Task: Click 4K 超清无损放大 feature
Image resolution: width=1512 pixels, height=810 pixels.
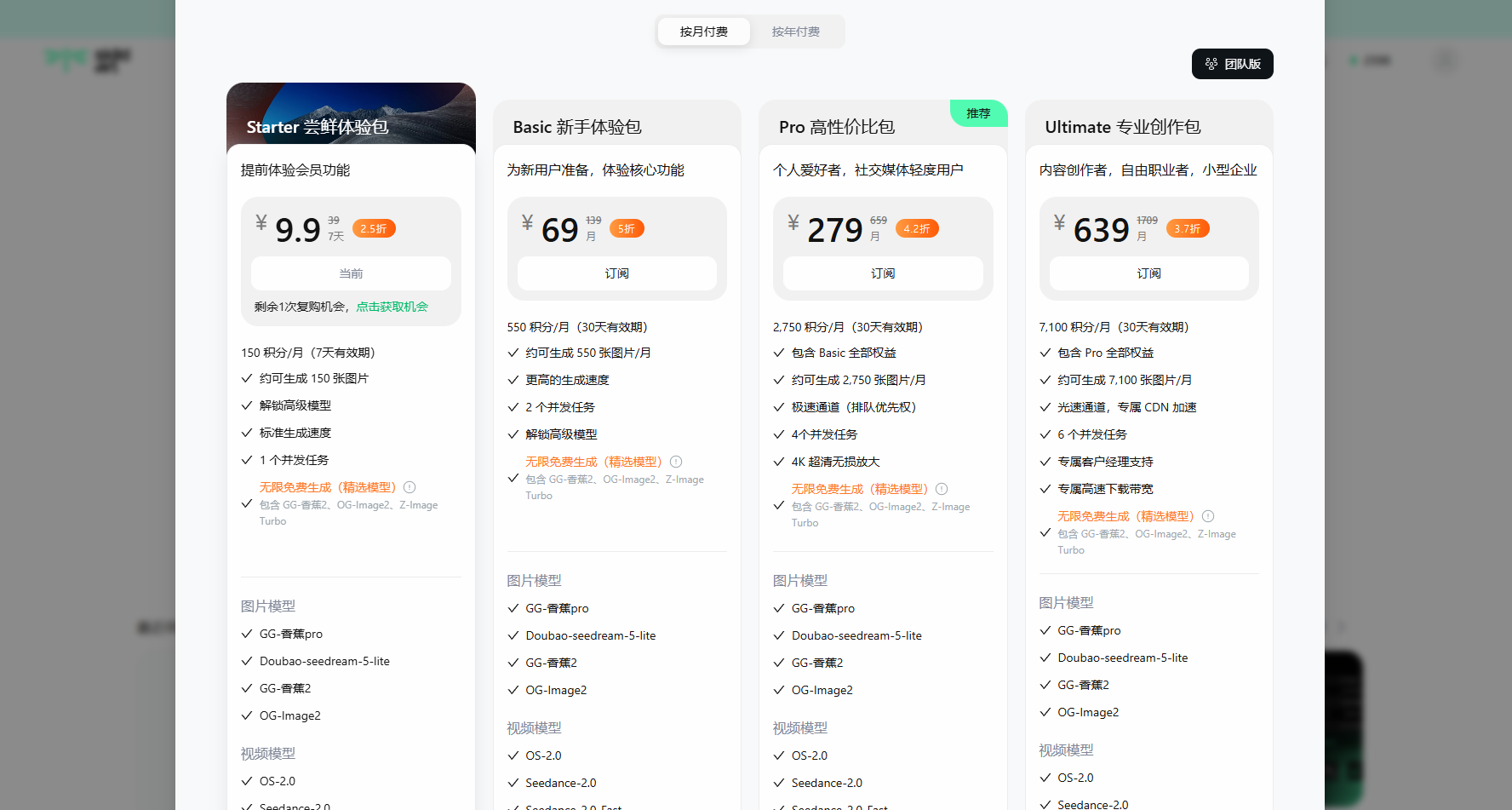Action: (836, 462)
